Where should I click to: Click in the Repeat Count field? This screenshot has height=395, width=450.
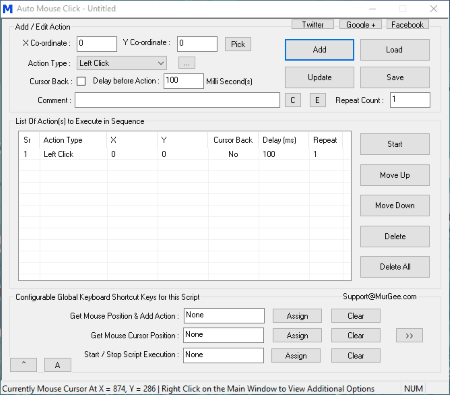(x=410, y=100)
